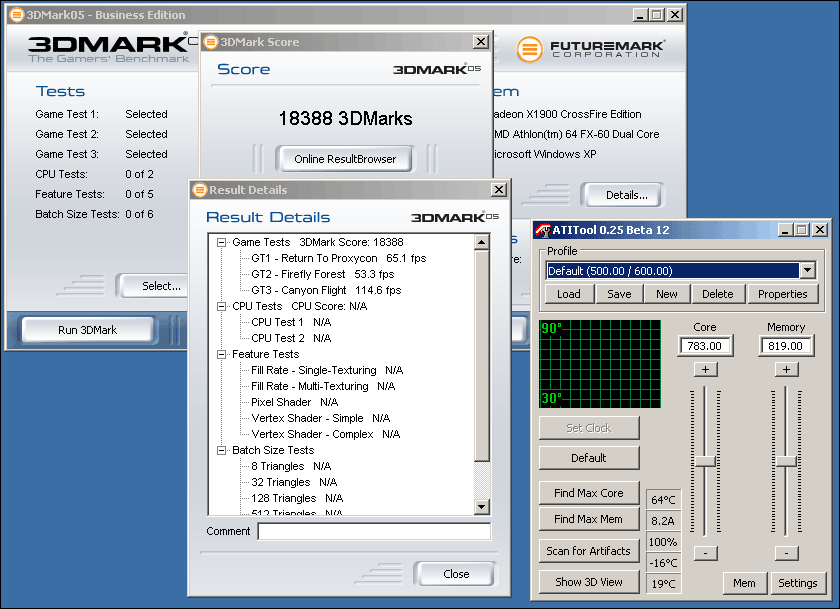Select CPU Test 1 row
The height and width of the screenshot is (609, 840).
(x=291, y=322)
